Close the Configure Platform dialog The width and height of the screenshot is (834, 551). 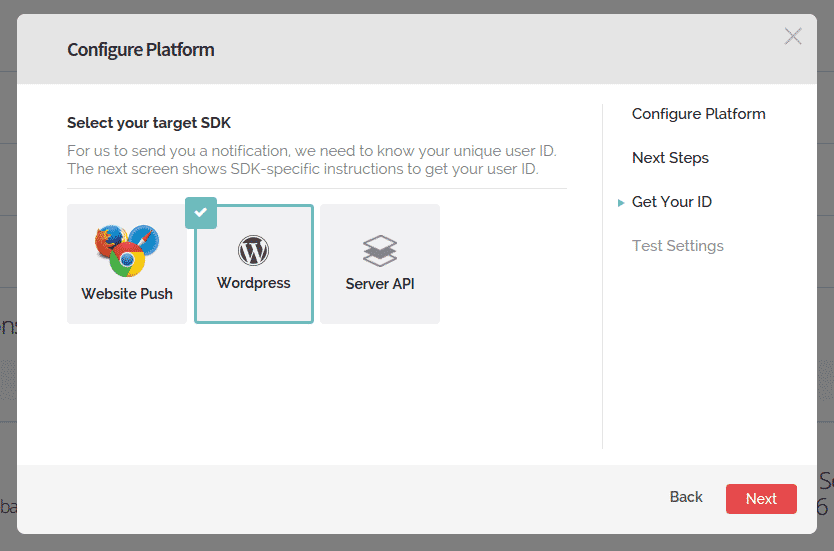pyautogui.click(x=793, y=36)
